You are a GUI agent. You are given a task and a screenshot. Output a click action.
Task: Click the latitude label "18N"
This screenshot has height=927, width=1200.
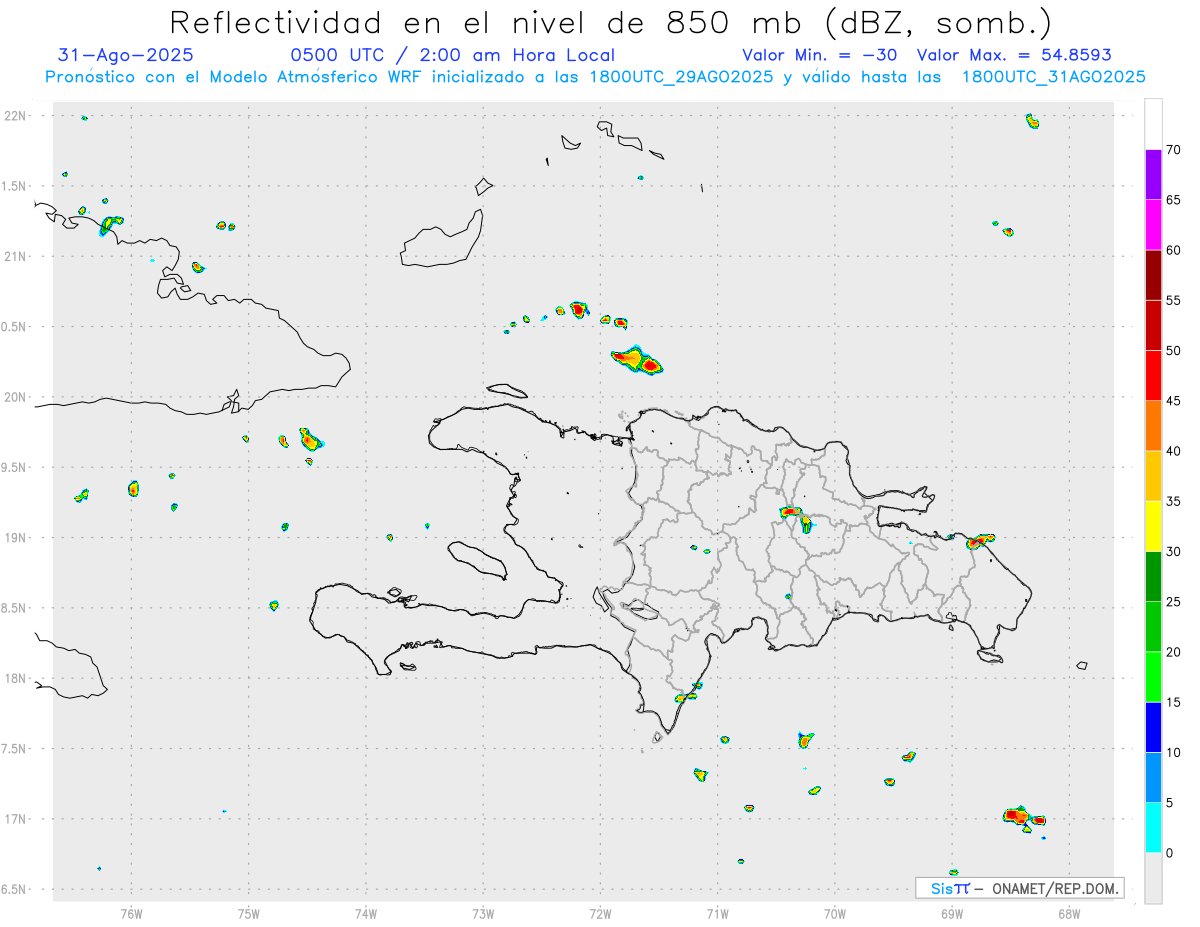pyautogui.click(x=15, y=678)
